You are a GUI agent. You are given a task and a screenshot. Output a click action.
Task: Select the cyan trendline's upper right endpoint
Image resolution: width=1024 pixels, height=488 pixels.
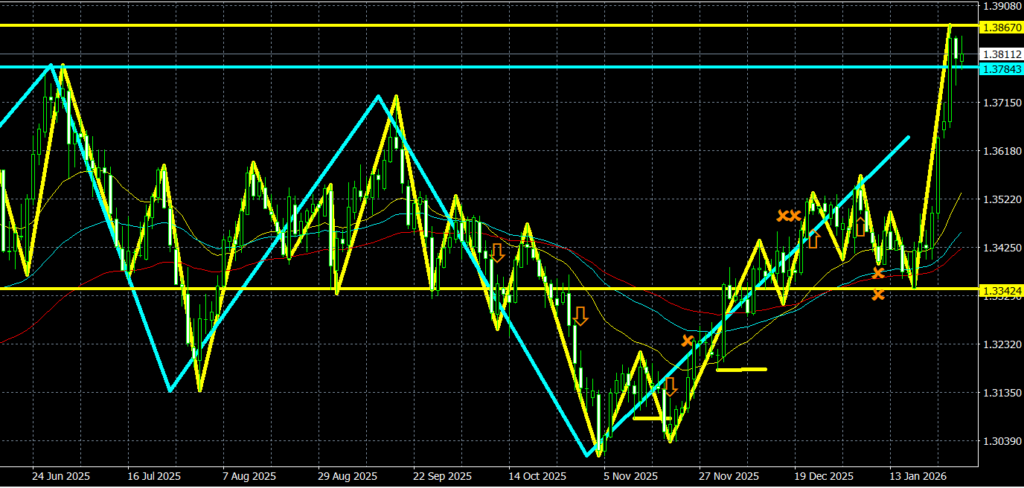pyautogui.click(x=908, y=137)
